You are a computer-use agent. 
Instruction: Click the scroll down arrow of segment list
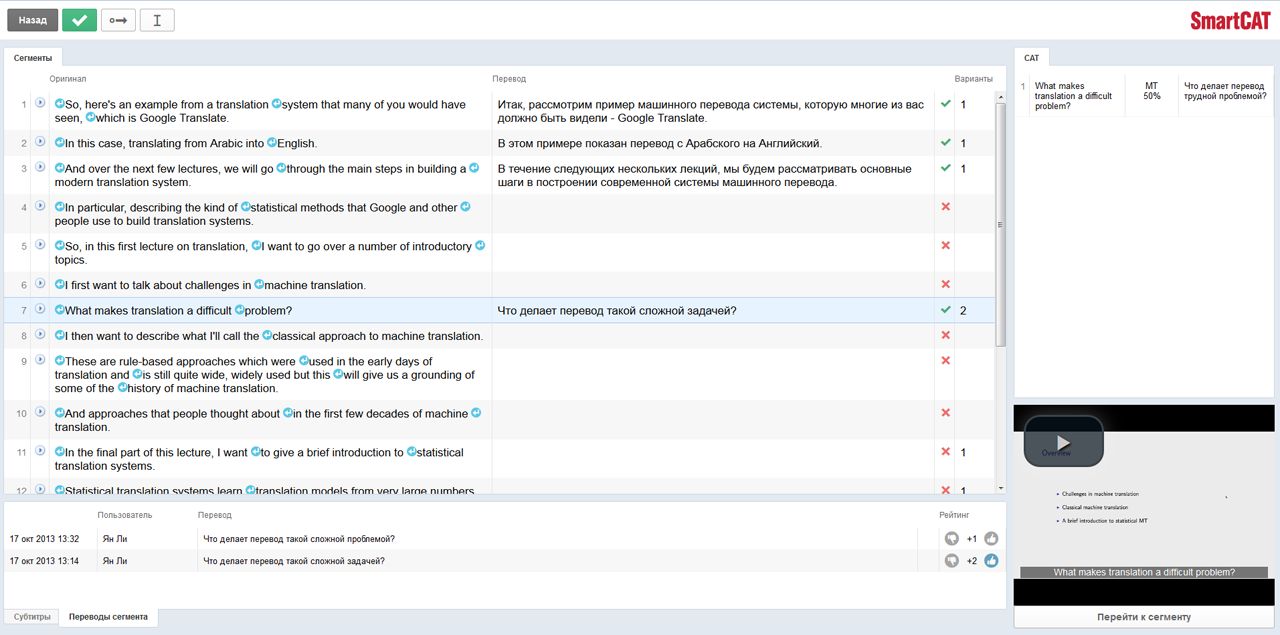click(1001, 488)
